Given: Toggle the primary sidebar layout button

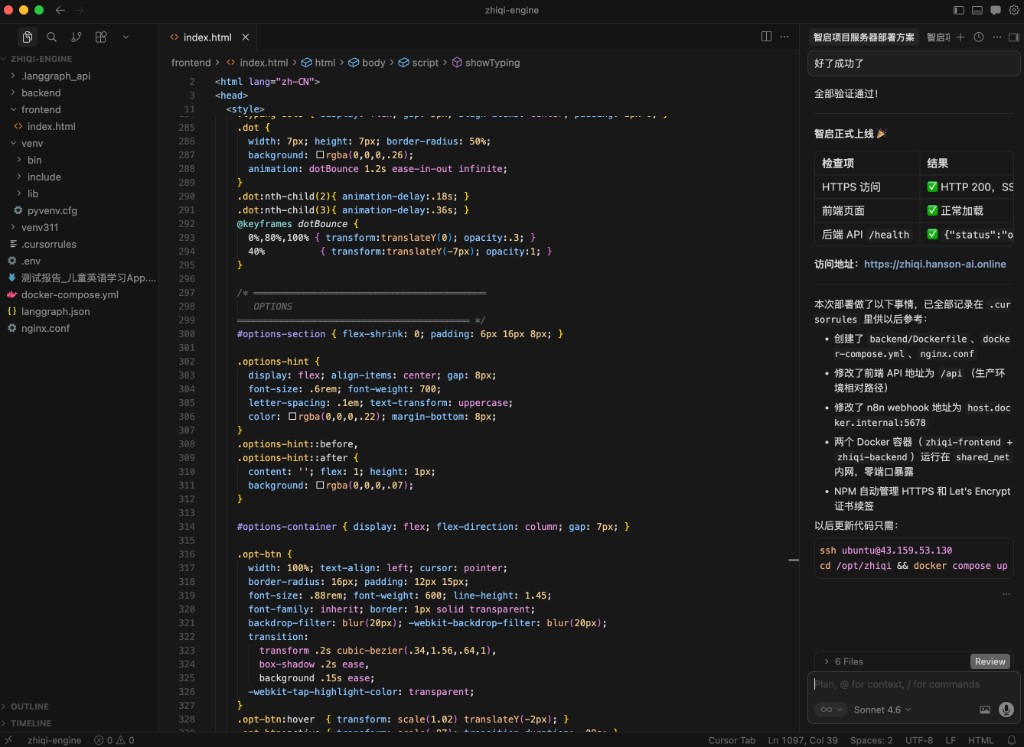Looking at the screenshot, I should tap(958, 10).
